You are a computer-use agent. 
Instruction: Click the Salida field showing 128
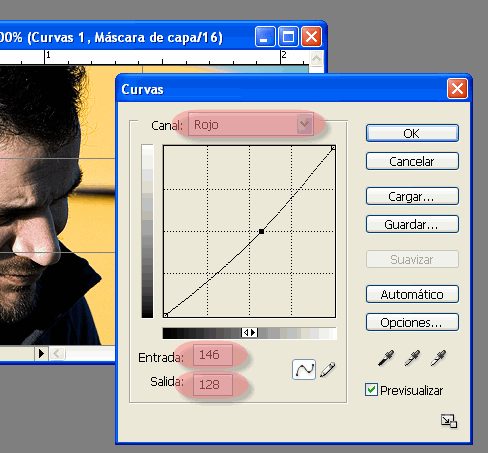(x=213, y=385)
